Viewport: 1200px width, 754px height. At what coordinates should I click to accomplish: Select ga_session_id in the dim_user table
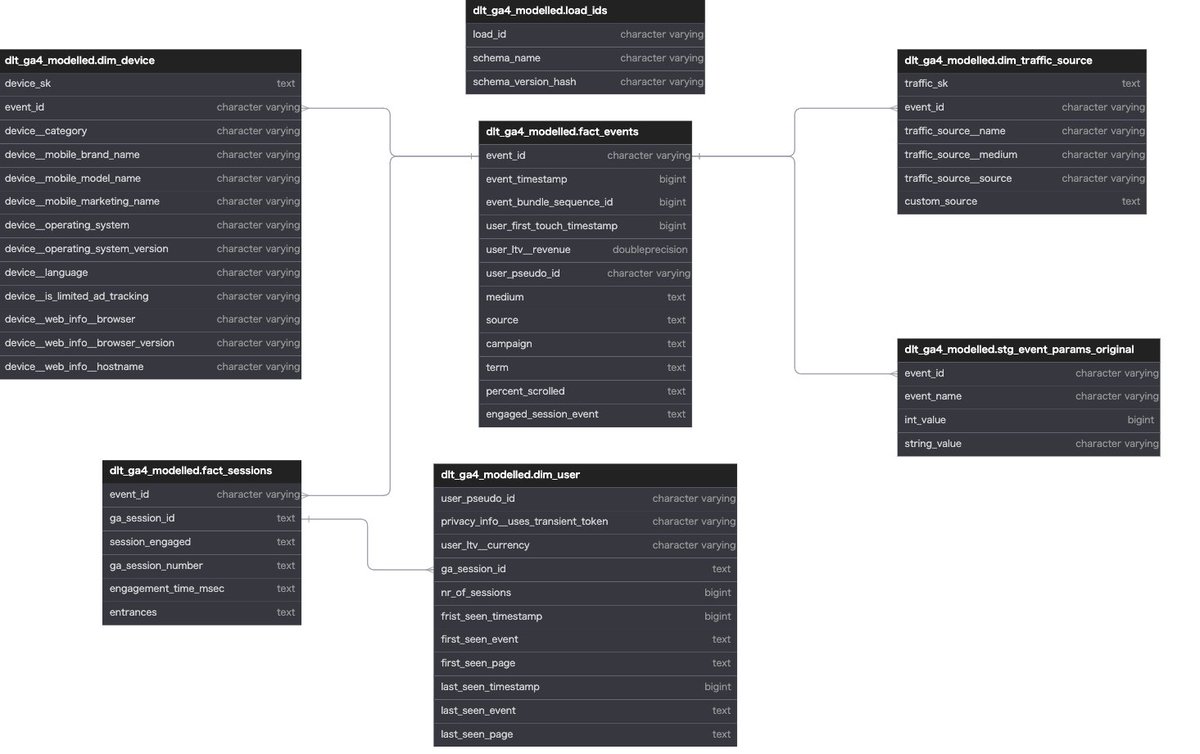[x=585, y=569]
